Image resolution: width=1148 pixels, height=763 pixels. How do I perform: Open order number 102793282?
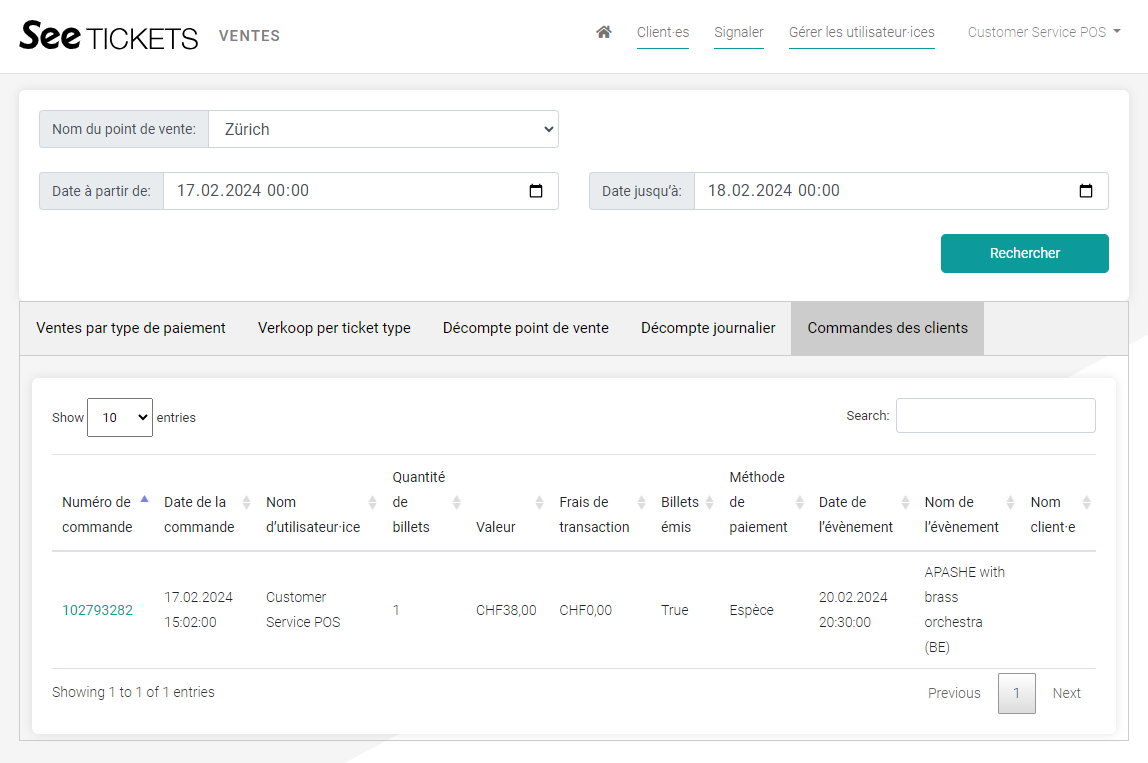click(97, 610)
